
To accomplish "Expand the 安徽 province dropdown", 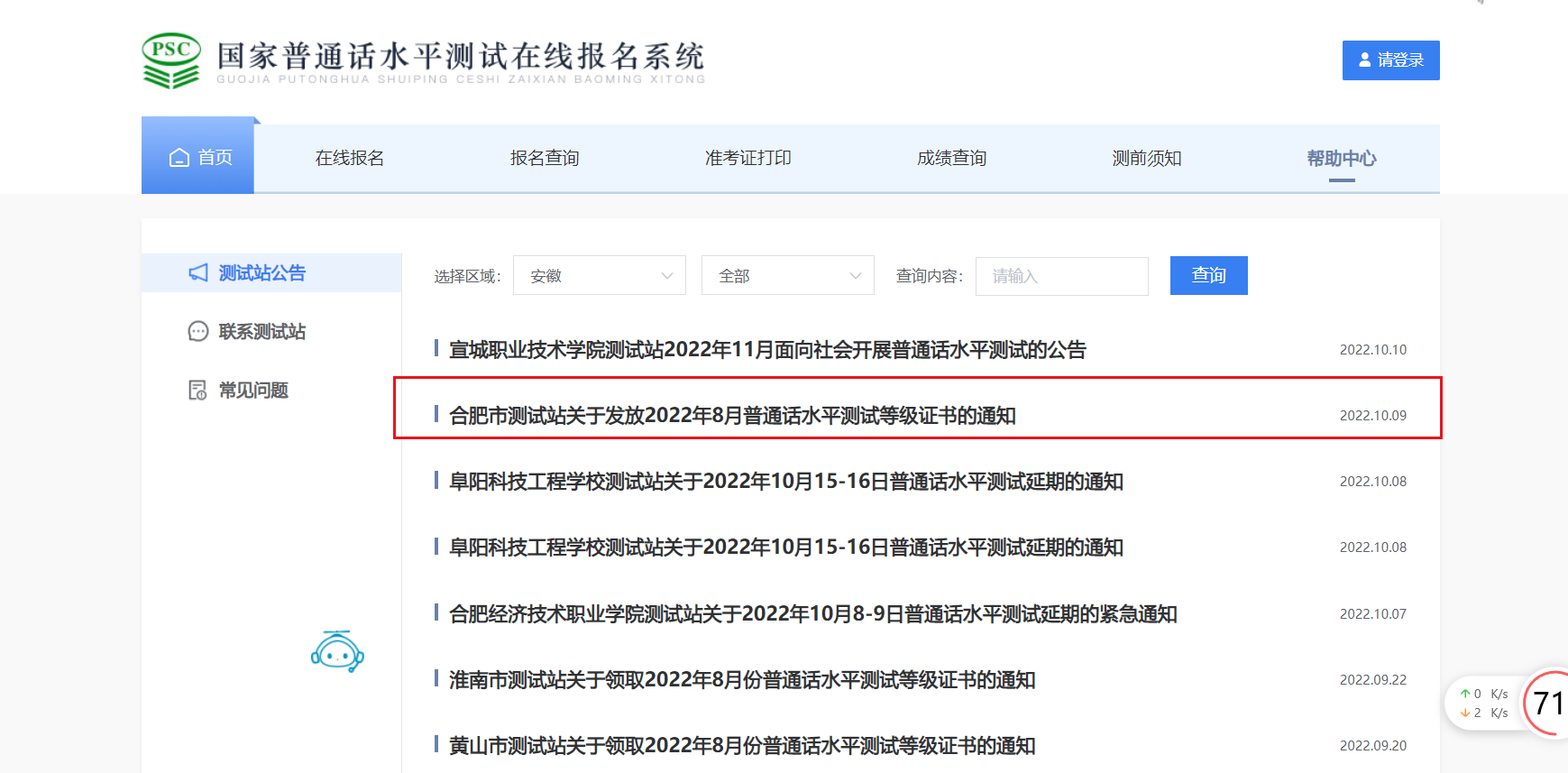I will pyautogui.click(x=599, y=276).
